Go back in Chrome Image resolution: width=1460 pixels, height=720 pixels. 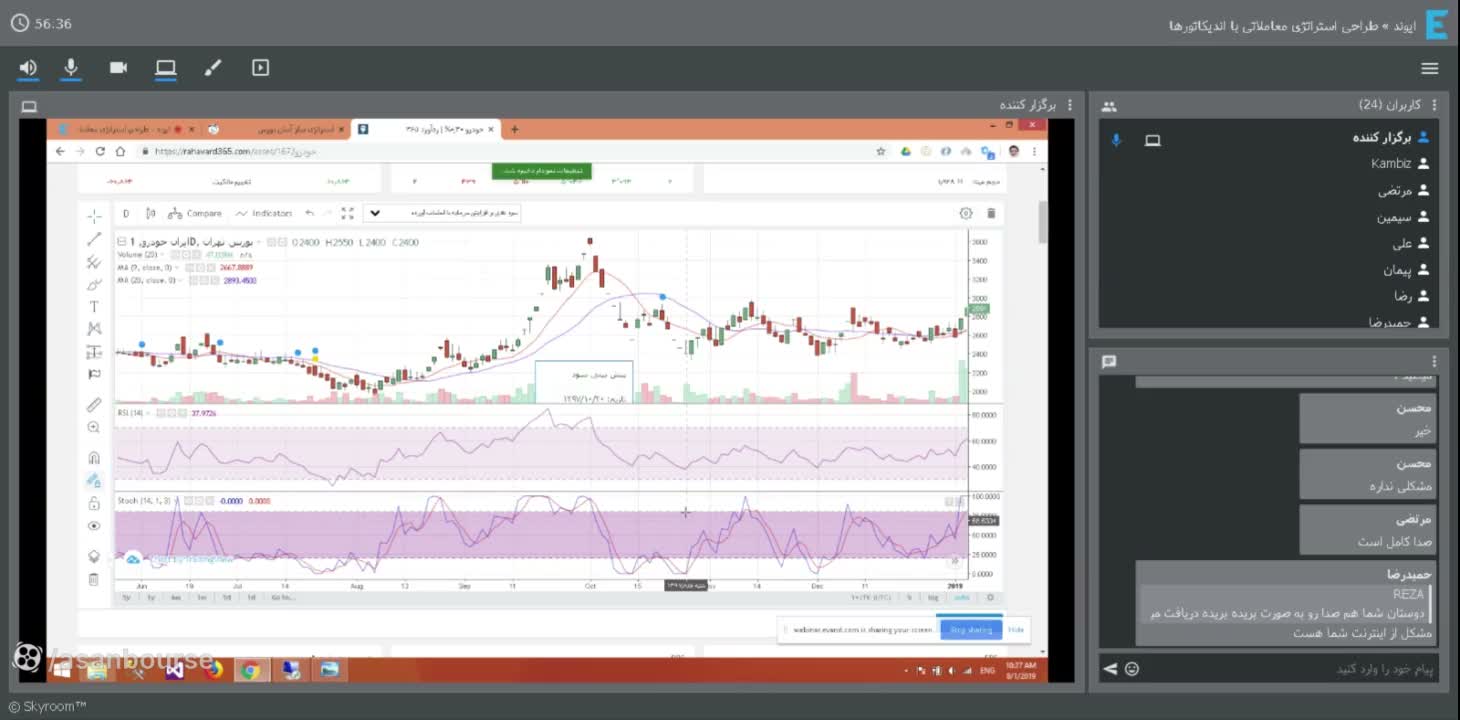(x=60, y=151)
